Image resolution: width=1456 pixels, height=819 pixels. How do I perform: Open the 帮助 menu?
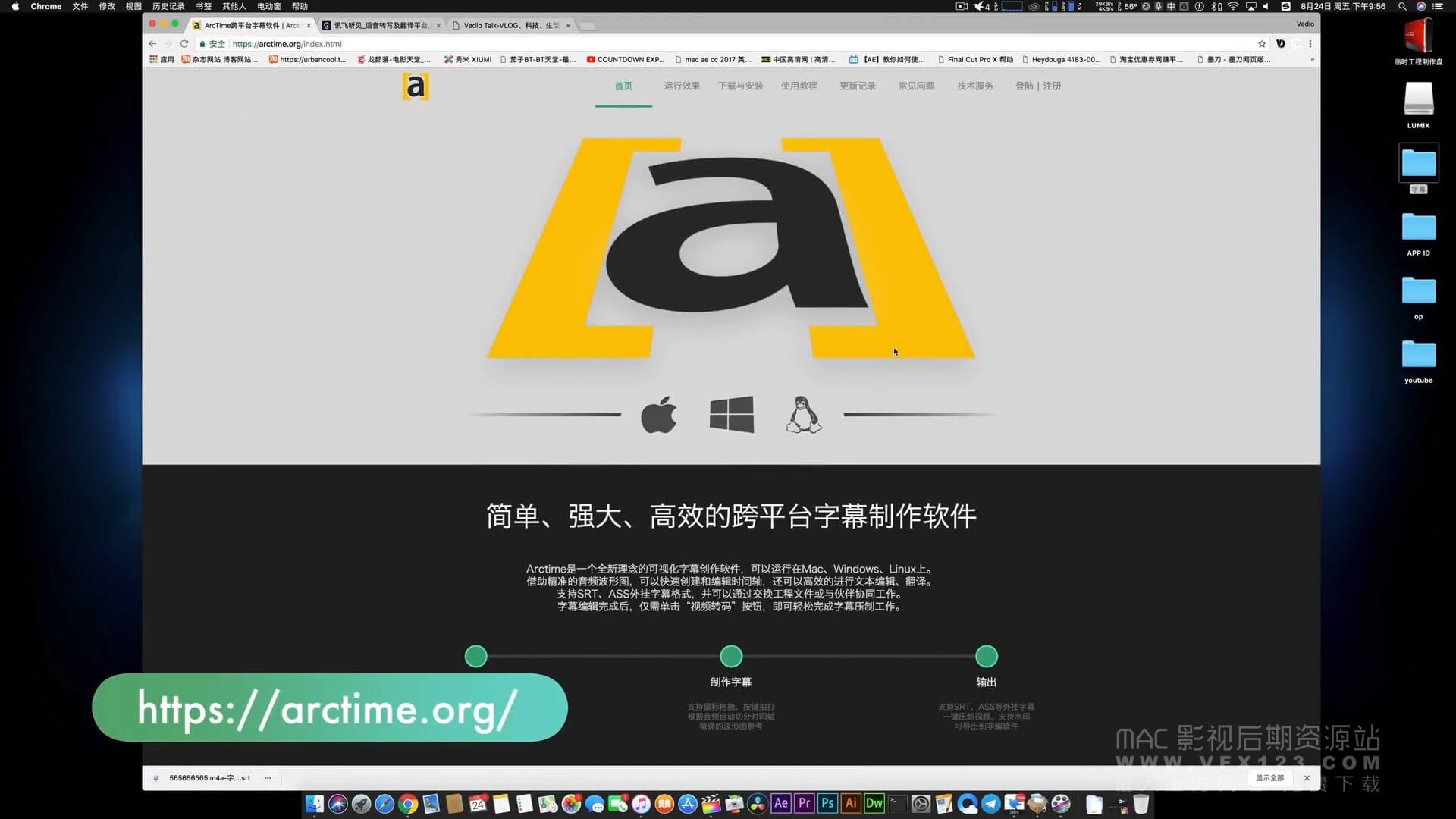tap(300, 6)
